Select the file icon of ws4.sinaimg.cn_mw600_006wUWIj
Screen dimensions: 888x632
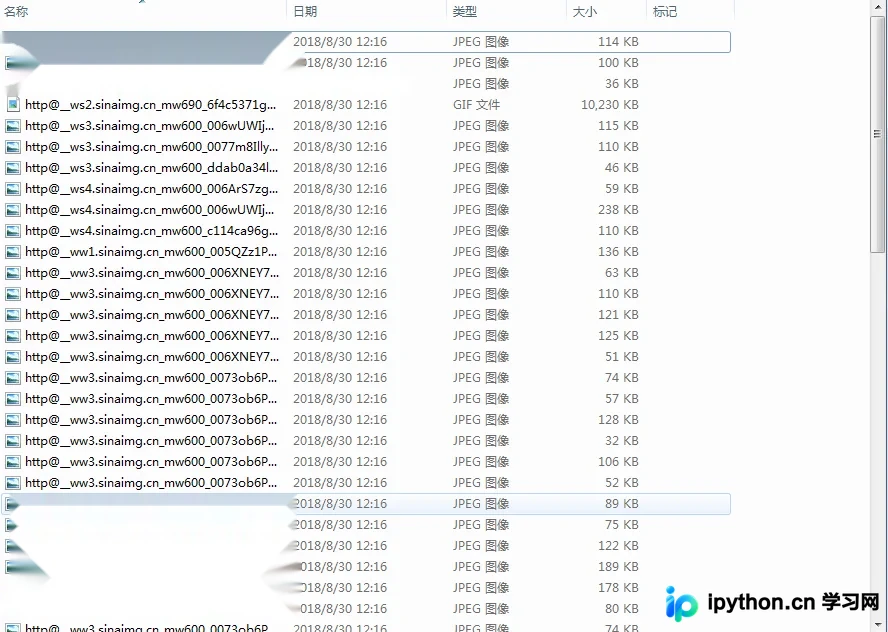coord(13,210)
